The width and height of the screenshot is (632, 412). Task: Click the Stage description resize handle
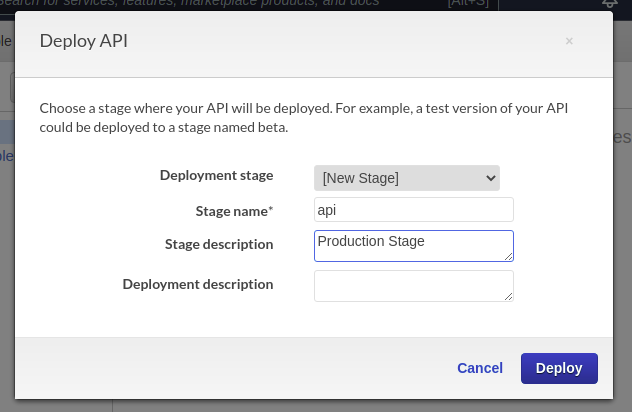point(508,256)
